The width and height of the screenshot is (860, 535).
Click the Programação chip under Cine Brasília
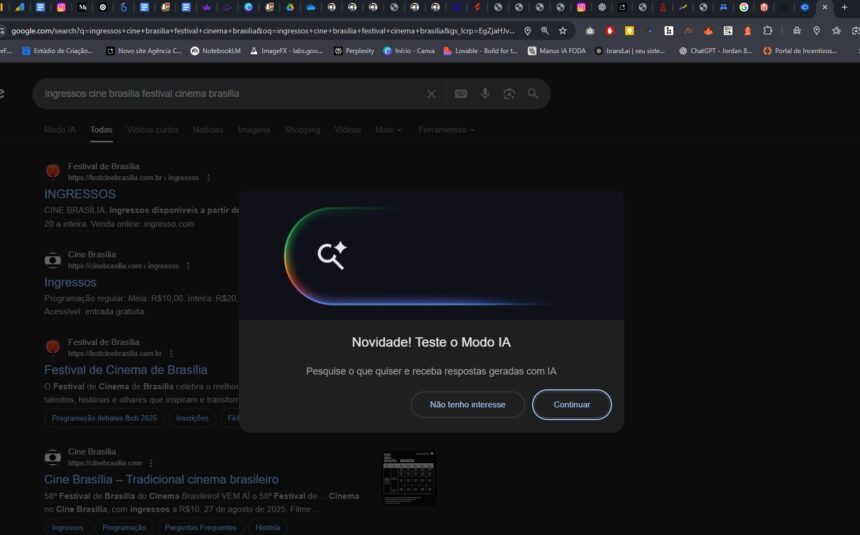click(124, 527)
